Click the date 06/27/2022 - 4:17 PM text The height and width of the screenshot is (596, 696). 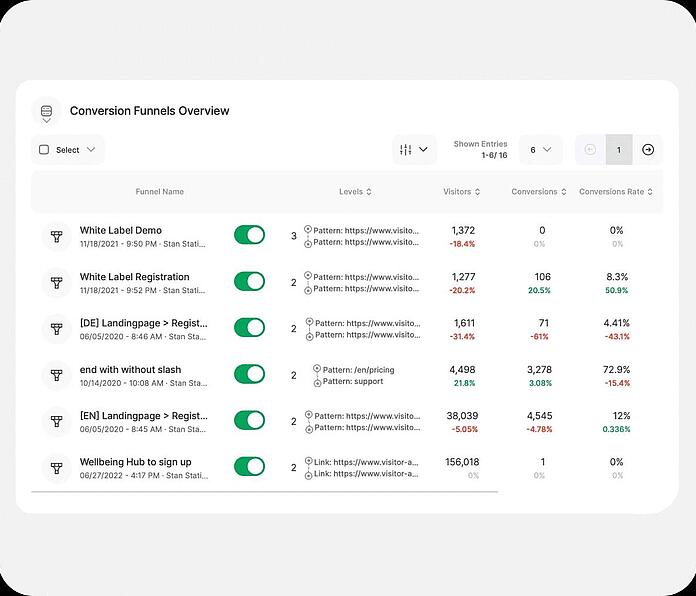tap(119, 475)
